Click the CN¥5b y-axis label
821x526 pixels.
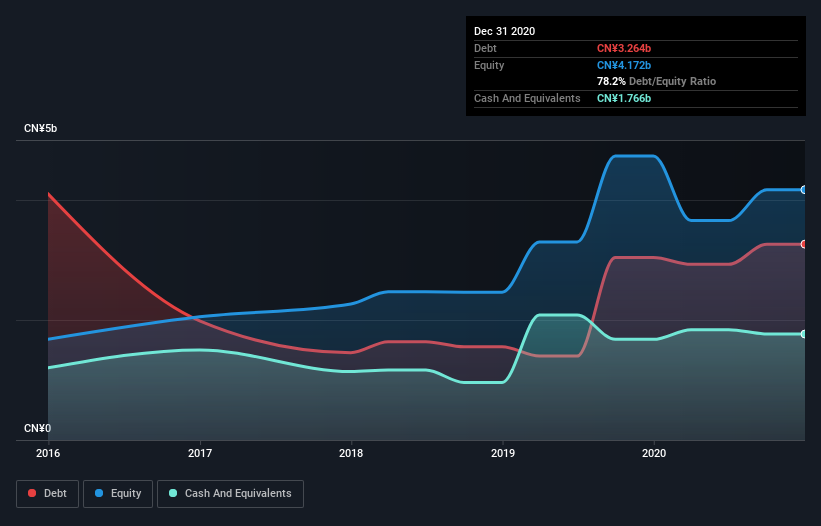click(x=40, y=128)
